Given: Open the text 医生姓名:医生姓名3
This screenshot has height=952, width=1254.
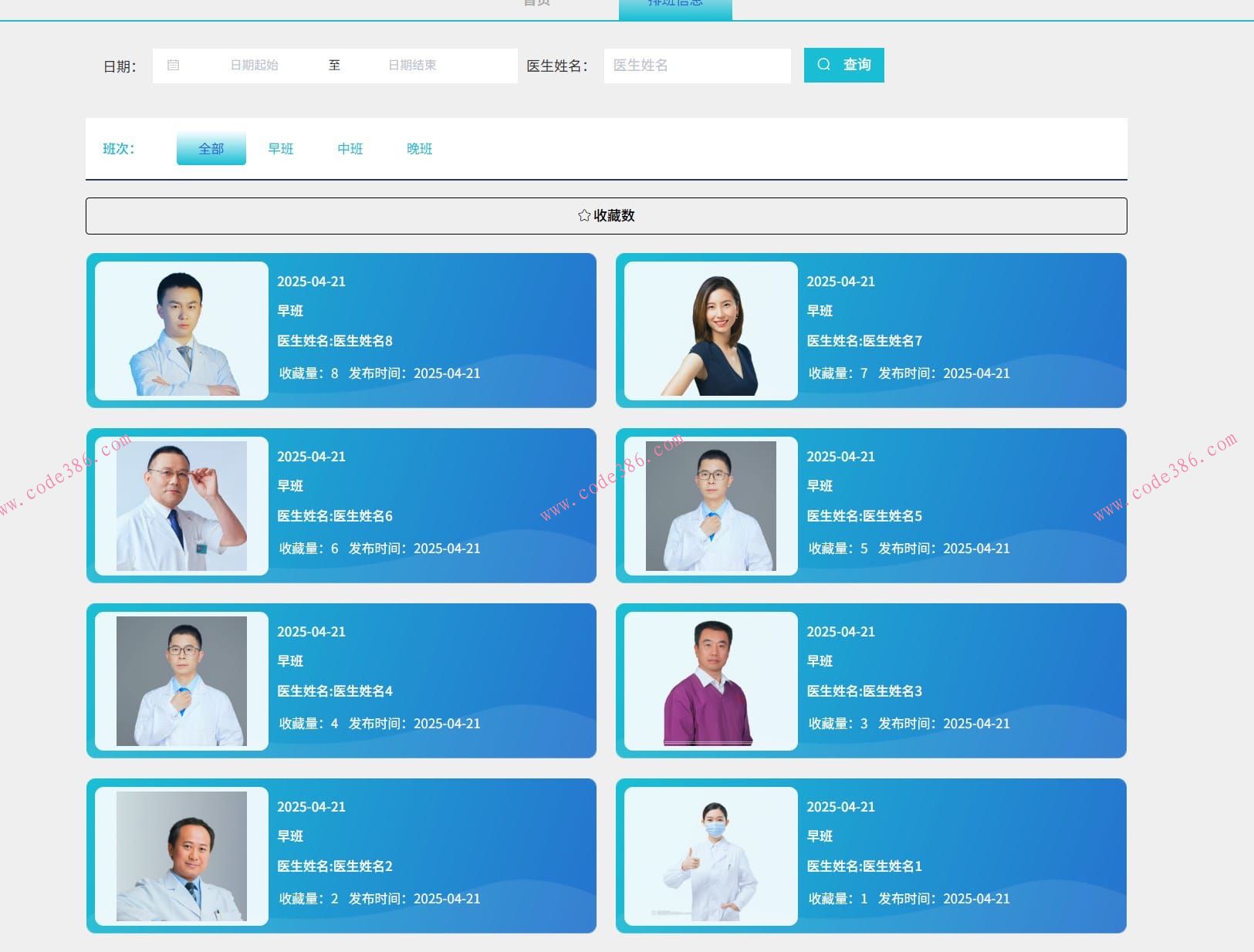Looking at the screenshot, I should click(864, 691).
